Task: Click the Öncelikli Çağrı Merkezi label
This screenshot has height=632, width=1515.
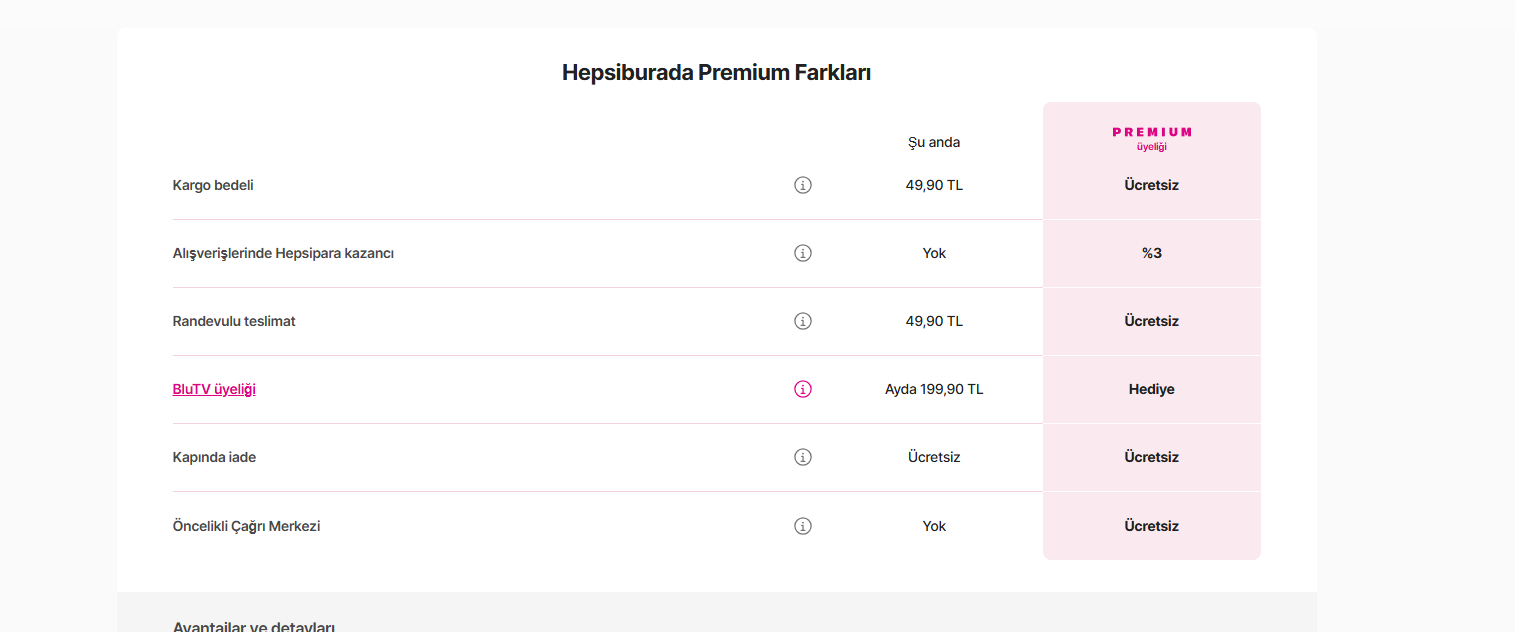Action: (246, 526)
